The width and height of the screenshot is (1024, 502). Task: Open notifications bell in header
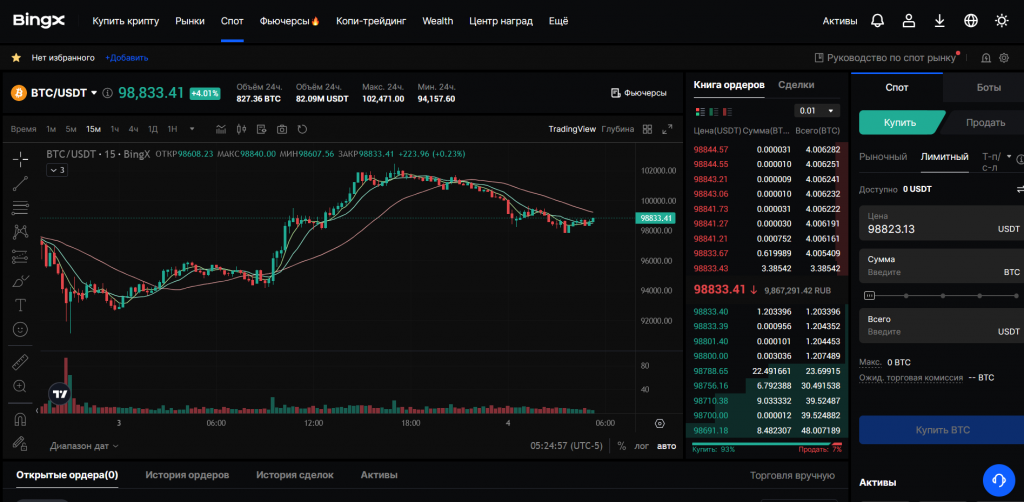[877, 21]
